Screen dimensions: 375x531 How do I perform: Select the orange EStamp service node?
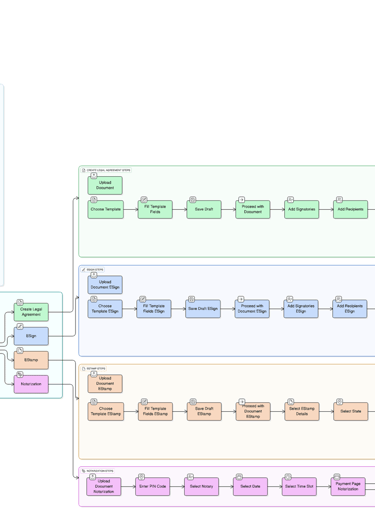[31, 360]
